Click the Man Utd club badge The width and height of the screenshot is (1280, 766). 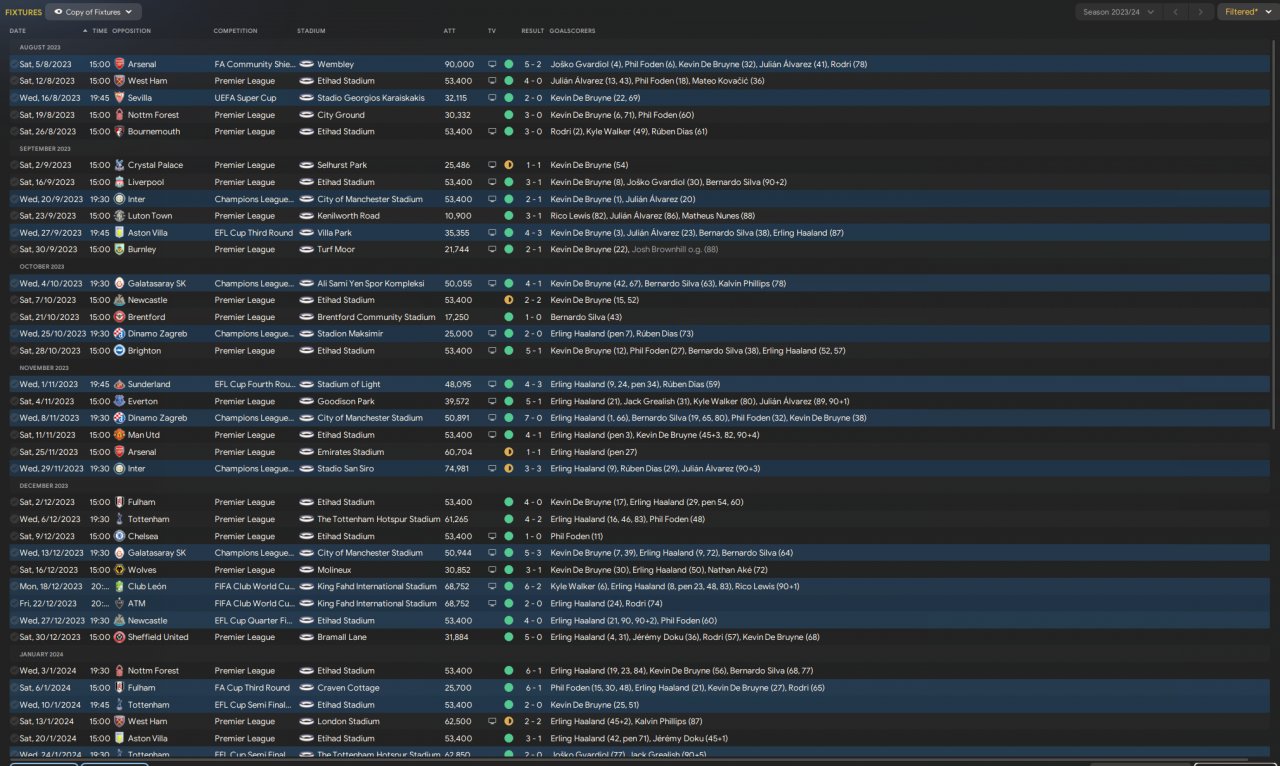[119, 435]
